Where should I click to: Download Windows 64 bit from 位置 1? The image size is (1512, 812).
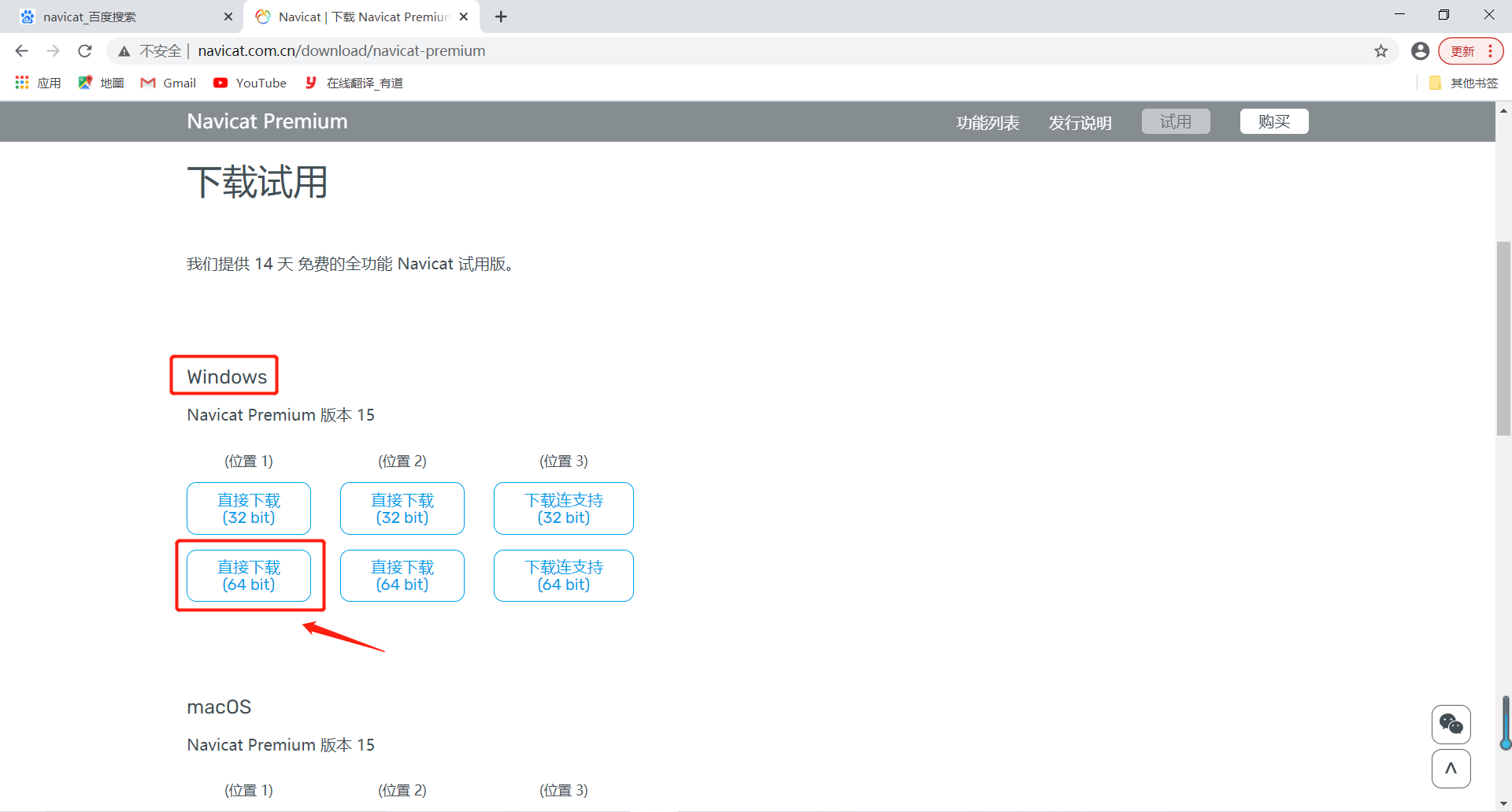(249, 576)
